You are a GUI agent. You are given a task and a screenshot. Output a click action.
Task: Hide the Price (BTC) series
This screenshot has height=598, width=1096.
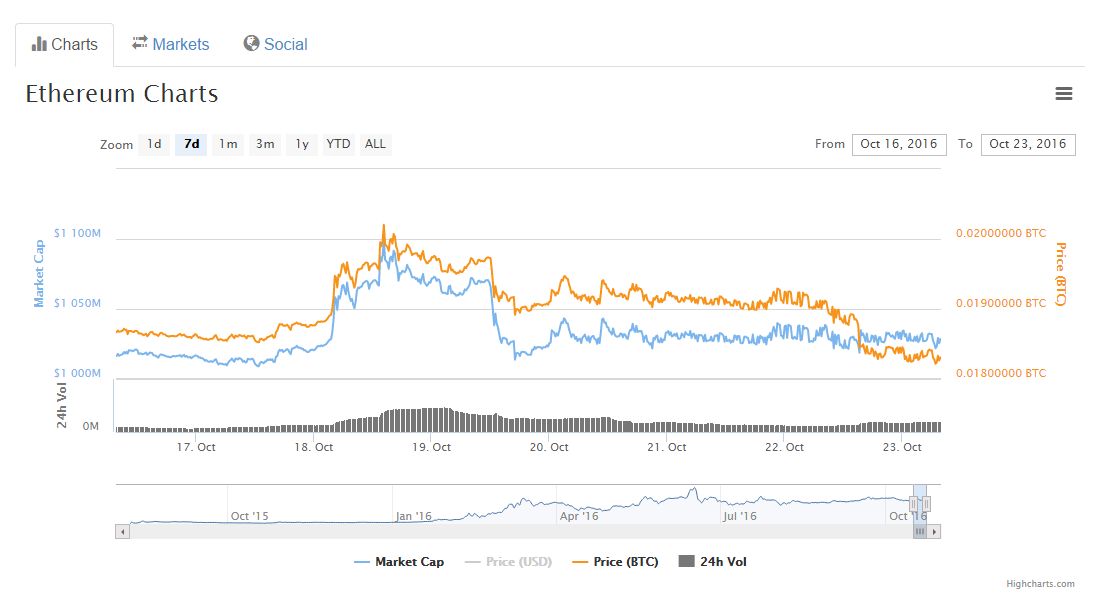pos(615,562)
